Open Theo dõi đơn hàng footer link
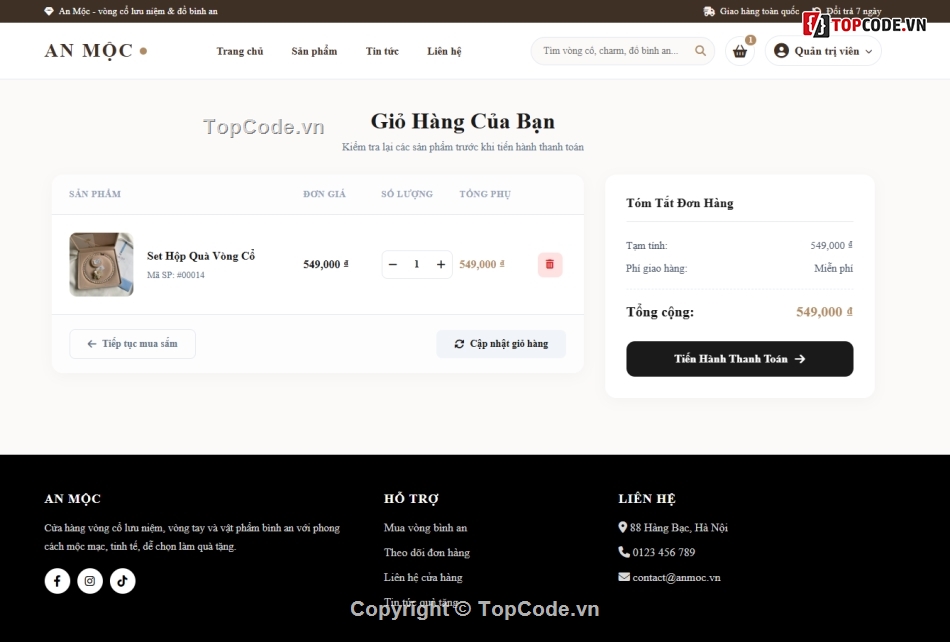This screenshot has width=950, height=642. [427, 552]
